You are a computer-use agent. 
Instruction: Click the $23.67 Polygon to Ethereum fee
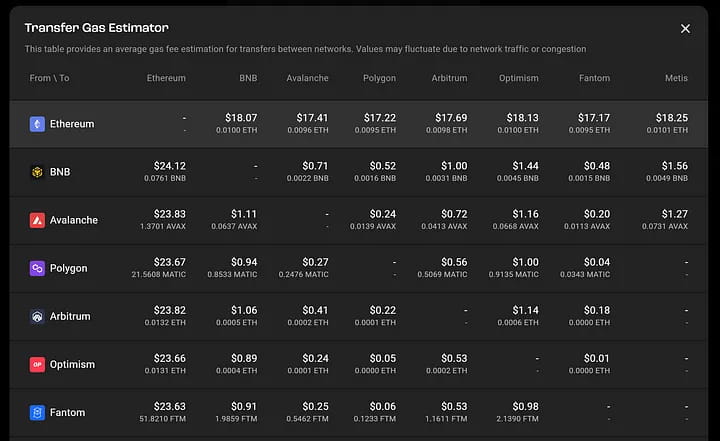pyautogui.click(x=169, y=262)
